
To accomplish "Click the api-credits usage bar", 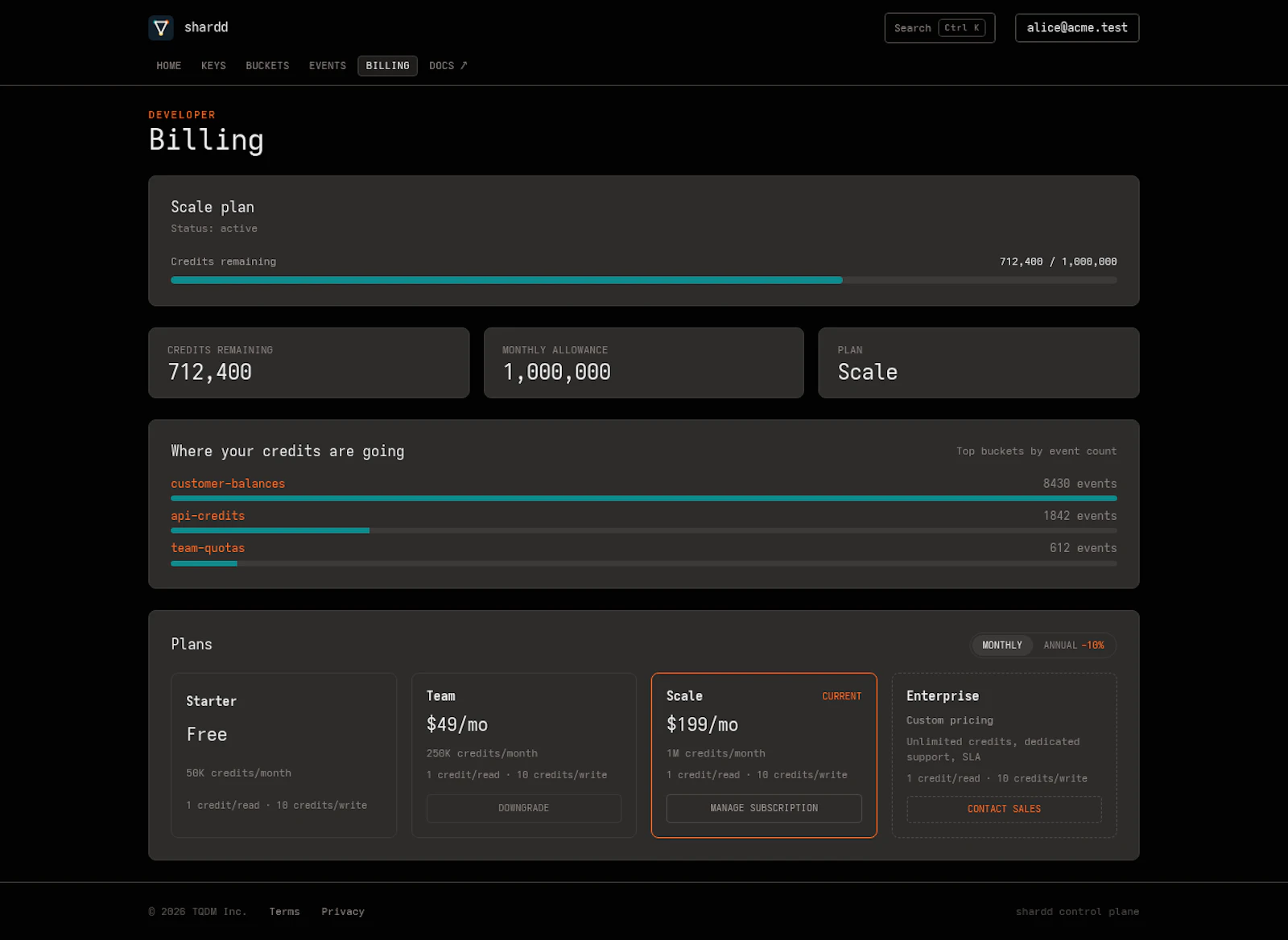I will 644,531.
